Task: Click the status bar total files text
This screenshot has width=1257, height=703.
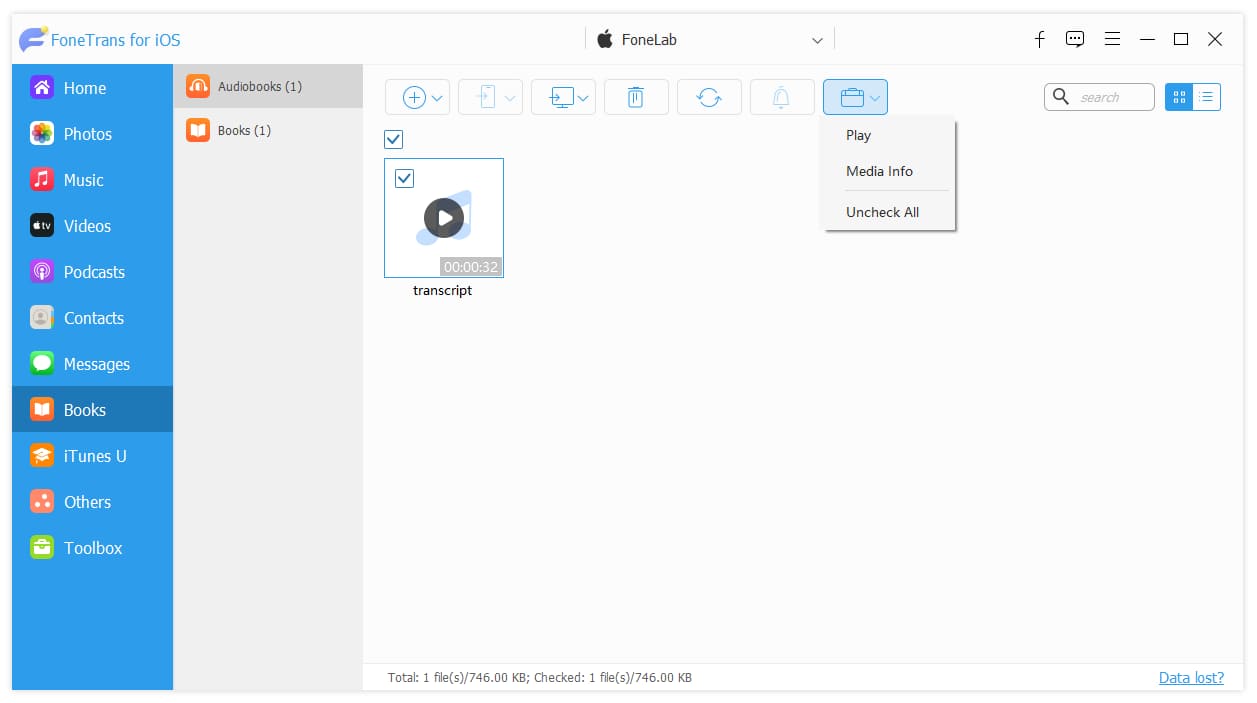Action: point(540,677)
